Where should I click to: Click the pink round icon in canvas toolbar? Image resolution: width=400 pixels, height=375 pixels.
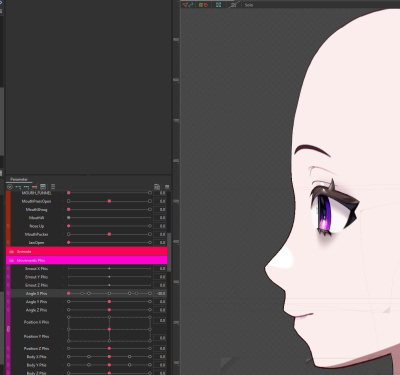click(206, 5)
